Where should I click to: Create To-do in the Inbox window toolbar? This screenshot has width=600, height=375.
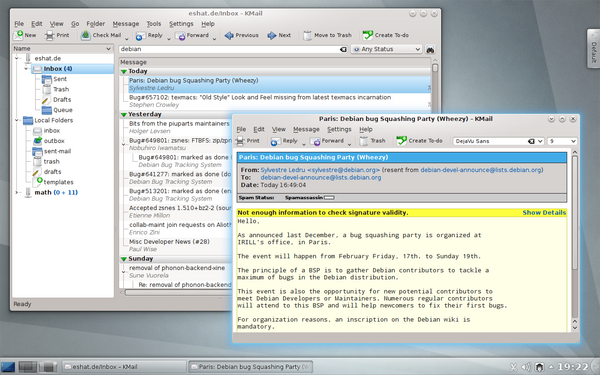pyautogui.click(x=386, y=35)
